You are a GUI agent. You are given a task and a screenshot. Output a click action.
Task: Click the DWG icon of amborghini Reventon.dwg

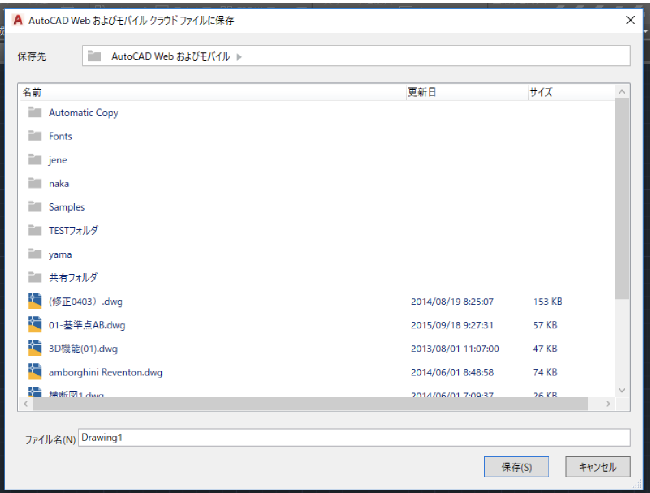coord(34,372)
